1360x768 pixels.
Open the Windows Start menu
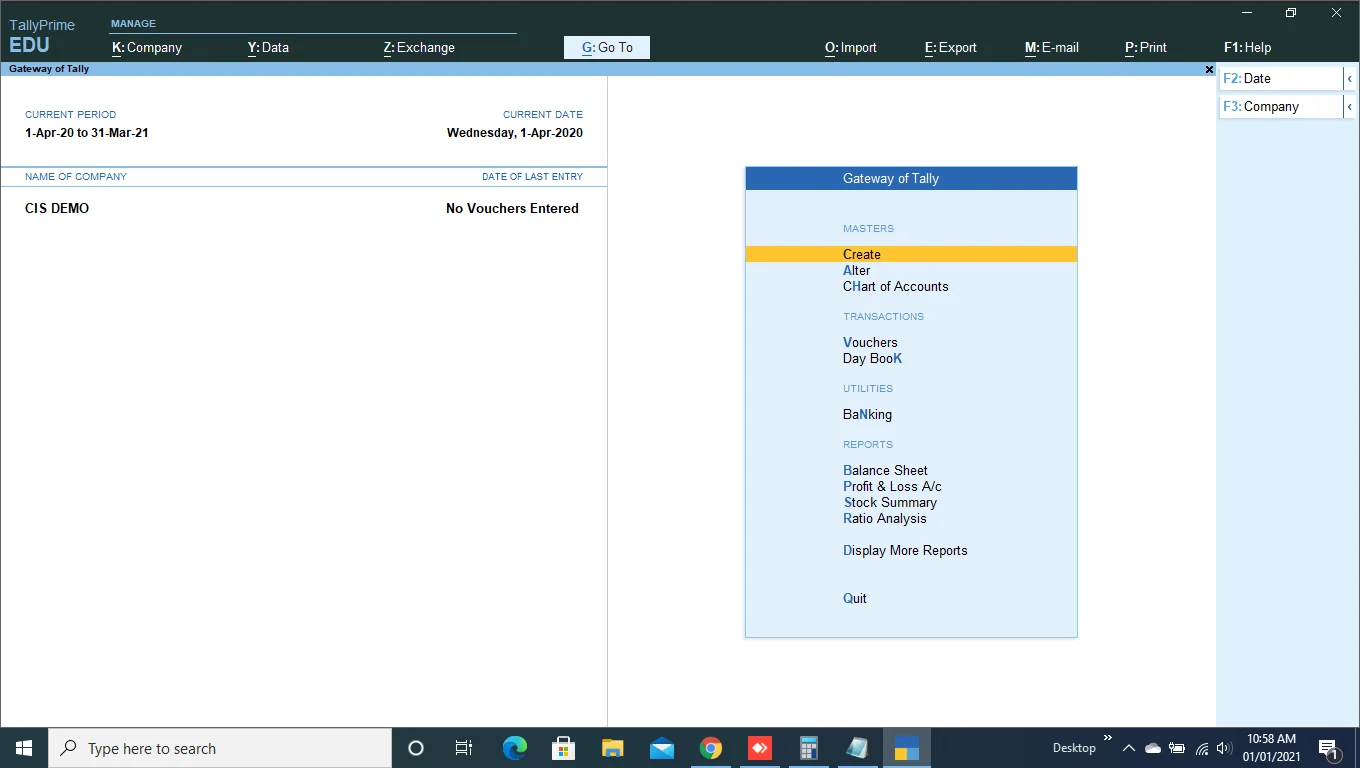click(24, 748)
